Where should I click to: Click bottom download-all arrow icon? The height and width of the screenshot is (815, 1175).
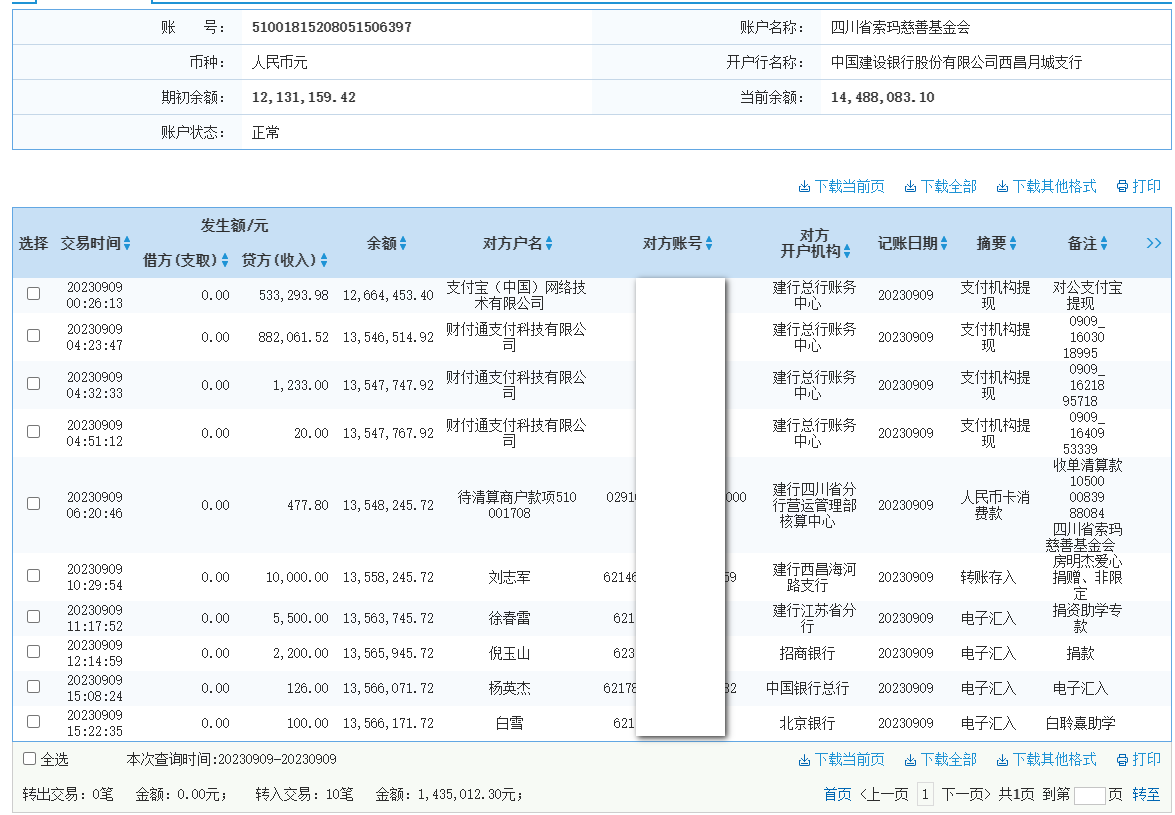point(910,760)
